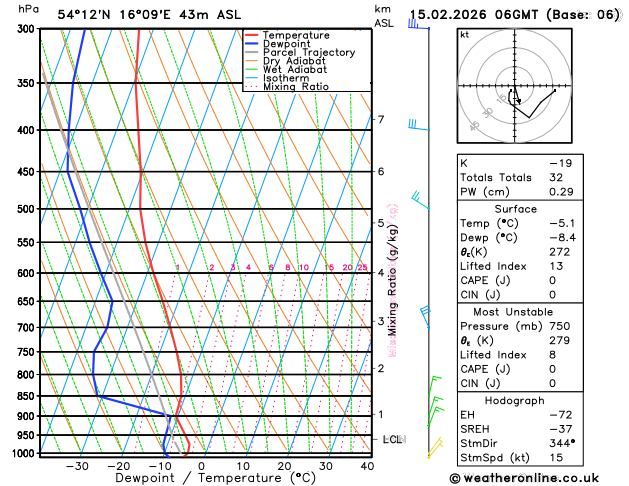Click the 'PW (cm)' value '0.29'
The width and height of the screenshot is (629, 486).
561,192
